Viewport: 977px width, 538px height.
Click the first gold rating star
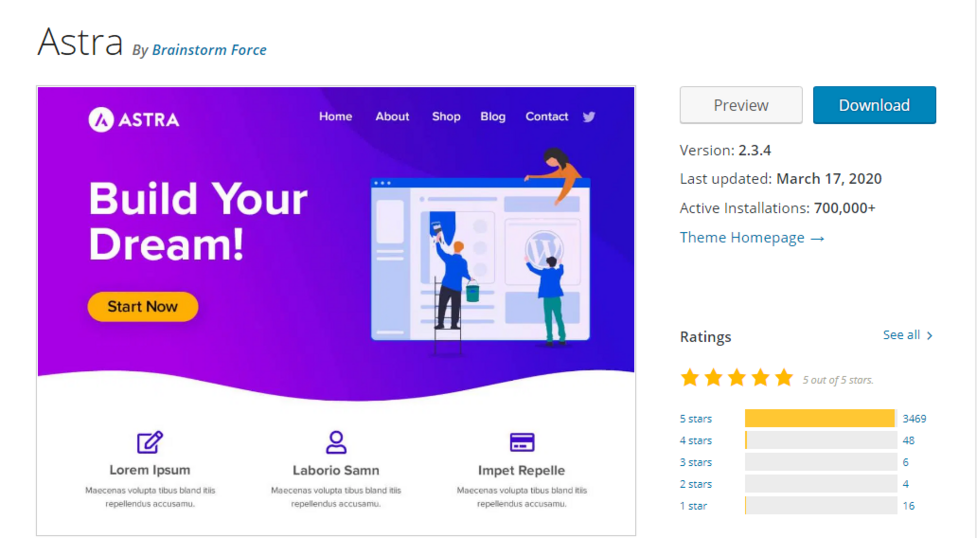coord(690,378)
